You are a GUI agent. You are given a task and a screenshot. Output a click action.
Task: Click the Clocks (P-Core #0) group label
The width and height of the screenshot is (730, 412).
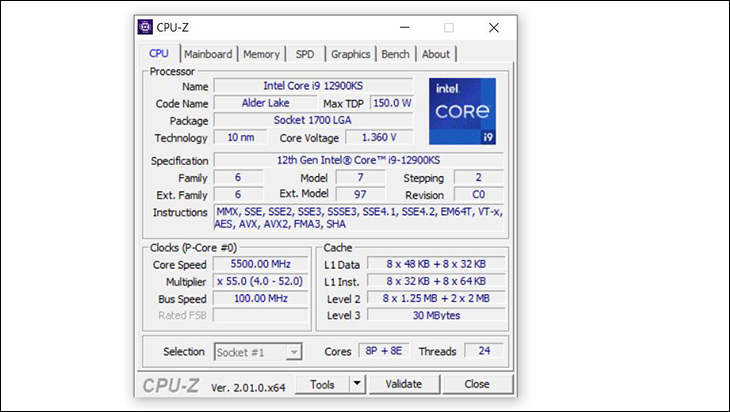(193, 248)
